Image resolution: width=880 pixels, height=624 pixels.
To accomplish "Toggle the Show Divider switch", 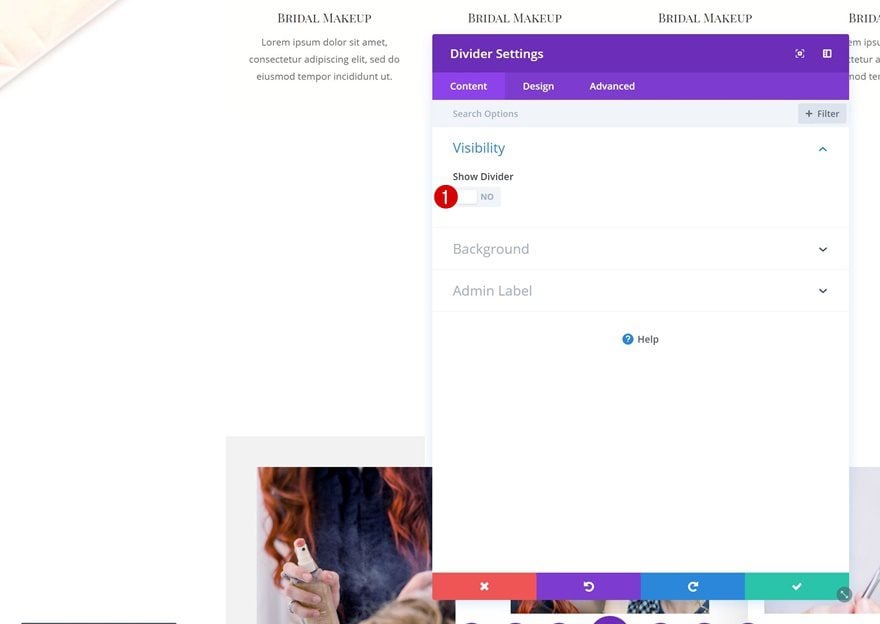I will [476, 197].
